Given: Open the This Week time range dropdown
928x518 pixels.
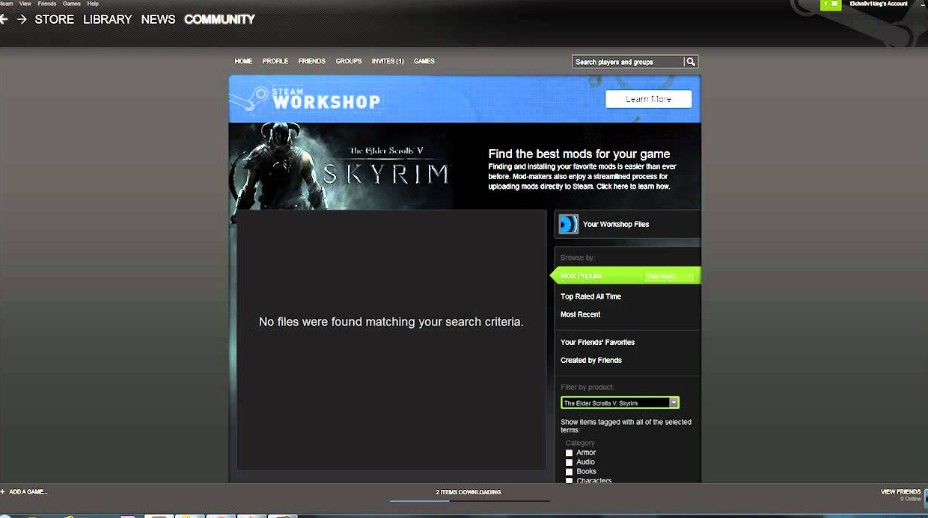Looking at the screenshot, I should (669, 276).
